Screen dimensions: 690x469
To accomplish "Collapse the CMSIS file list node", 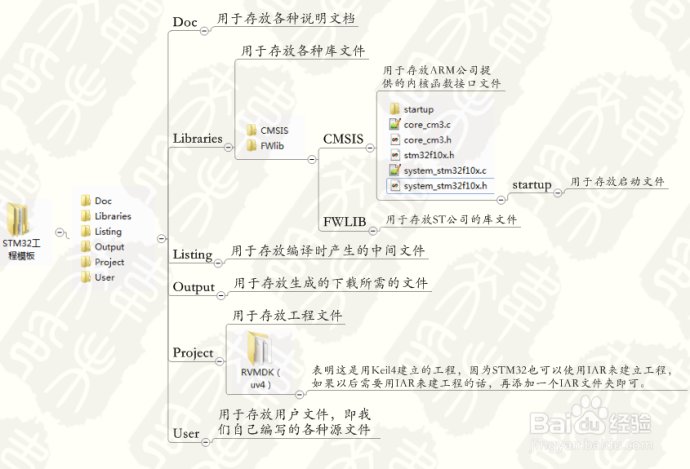I will coord(501,200).
